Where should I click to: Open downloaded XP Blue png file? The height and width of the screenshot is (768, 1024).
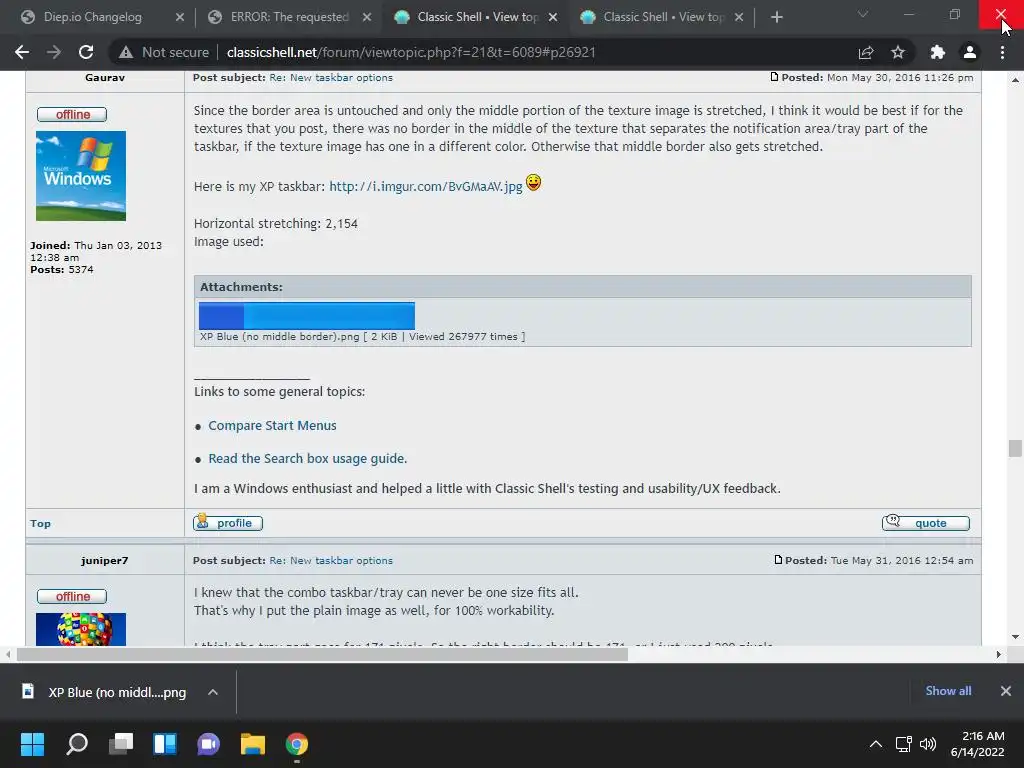[x=104, y=692]
